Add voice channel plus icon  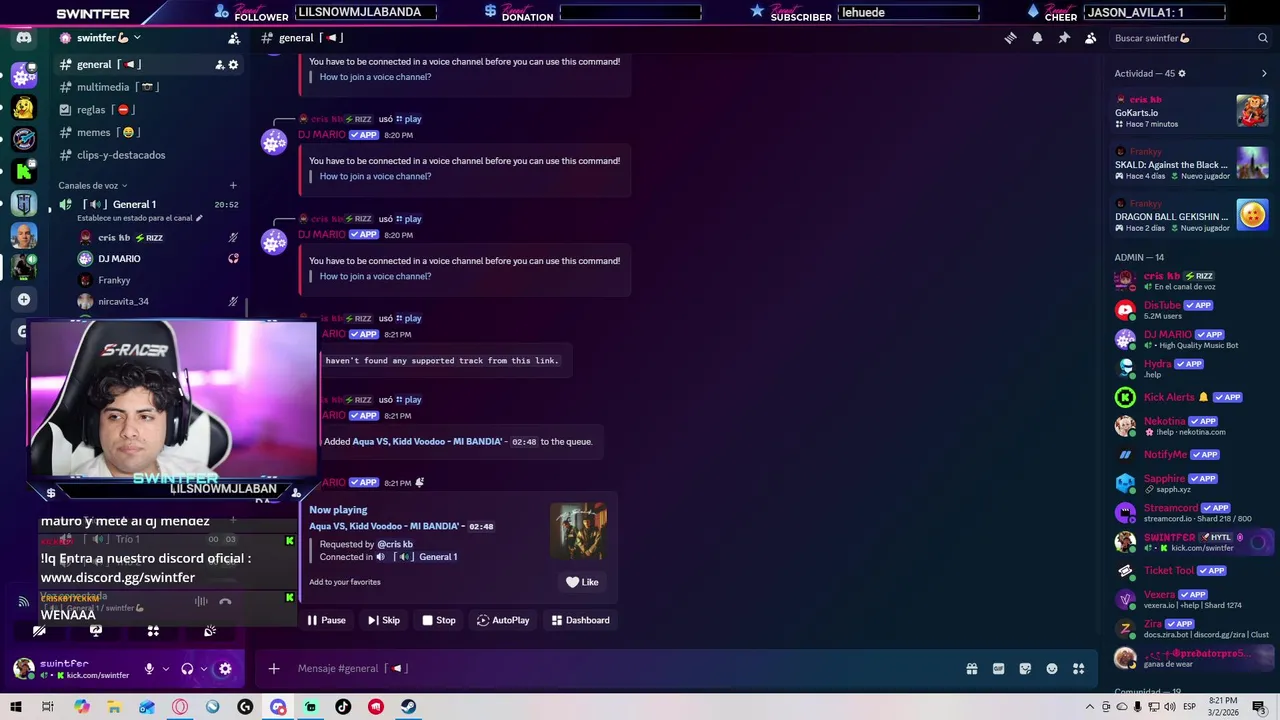tap(233, 185)
